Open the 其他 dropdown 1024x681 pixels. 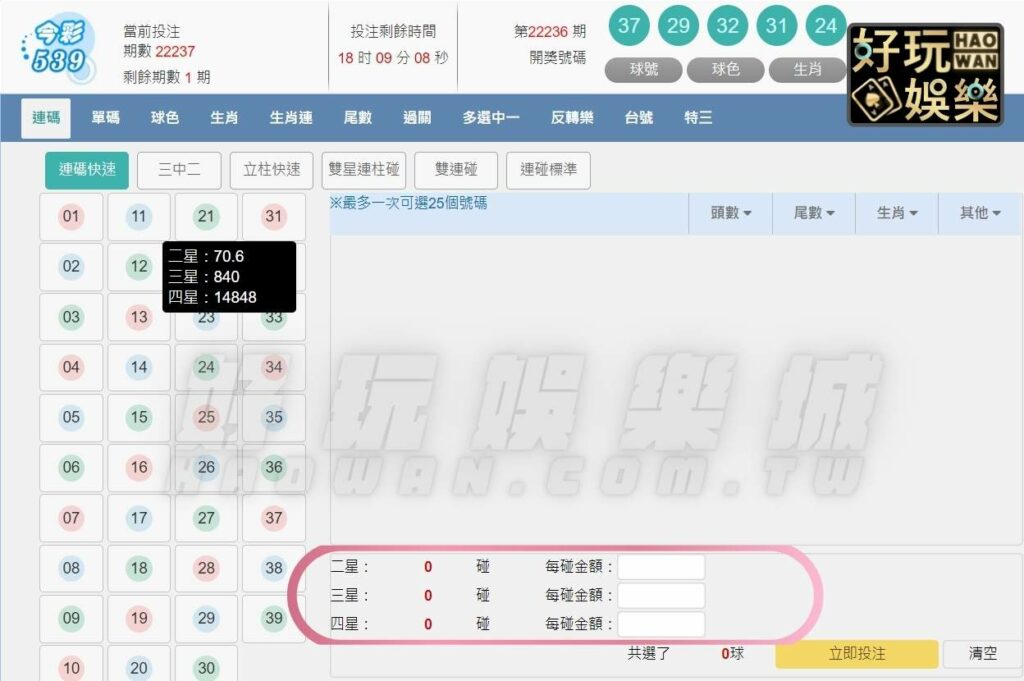click(980, 213)
